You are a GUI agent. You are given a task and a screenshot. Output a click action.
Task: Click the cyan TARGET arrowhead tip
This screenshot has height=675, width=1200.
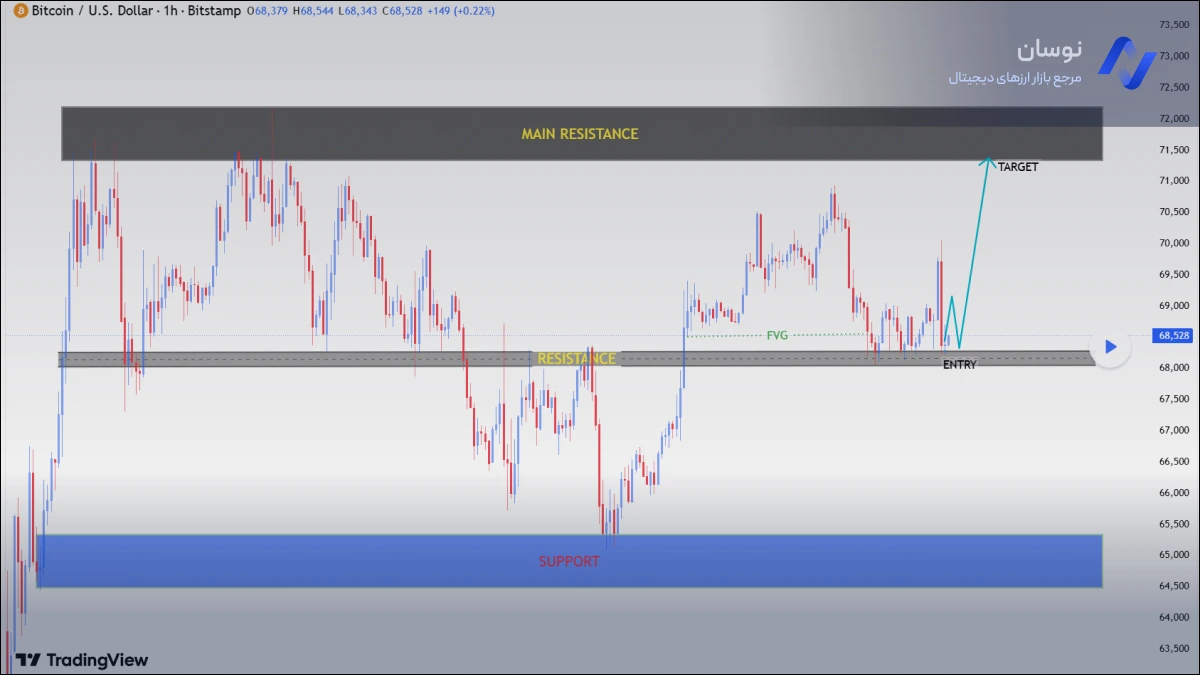coord(988,158)
